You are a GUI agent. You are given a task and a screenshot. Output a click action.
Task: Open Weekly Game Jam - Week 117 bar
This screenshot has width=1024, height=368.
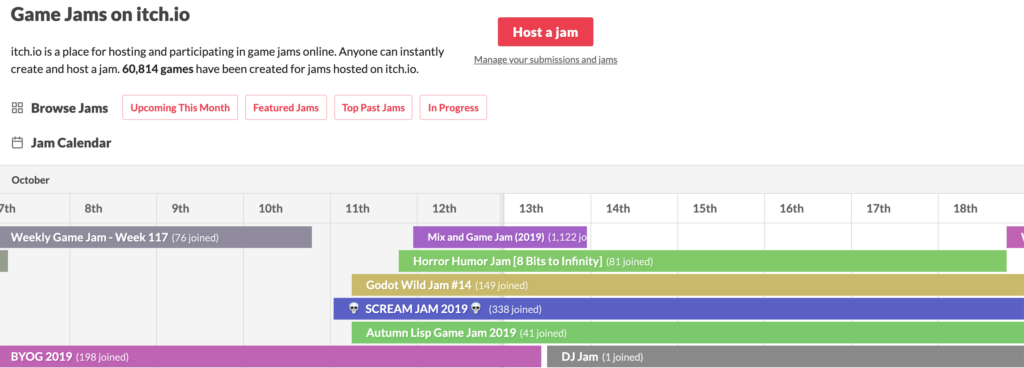(155, 238)
